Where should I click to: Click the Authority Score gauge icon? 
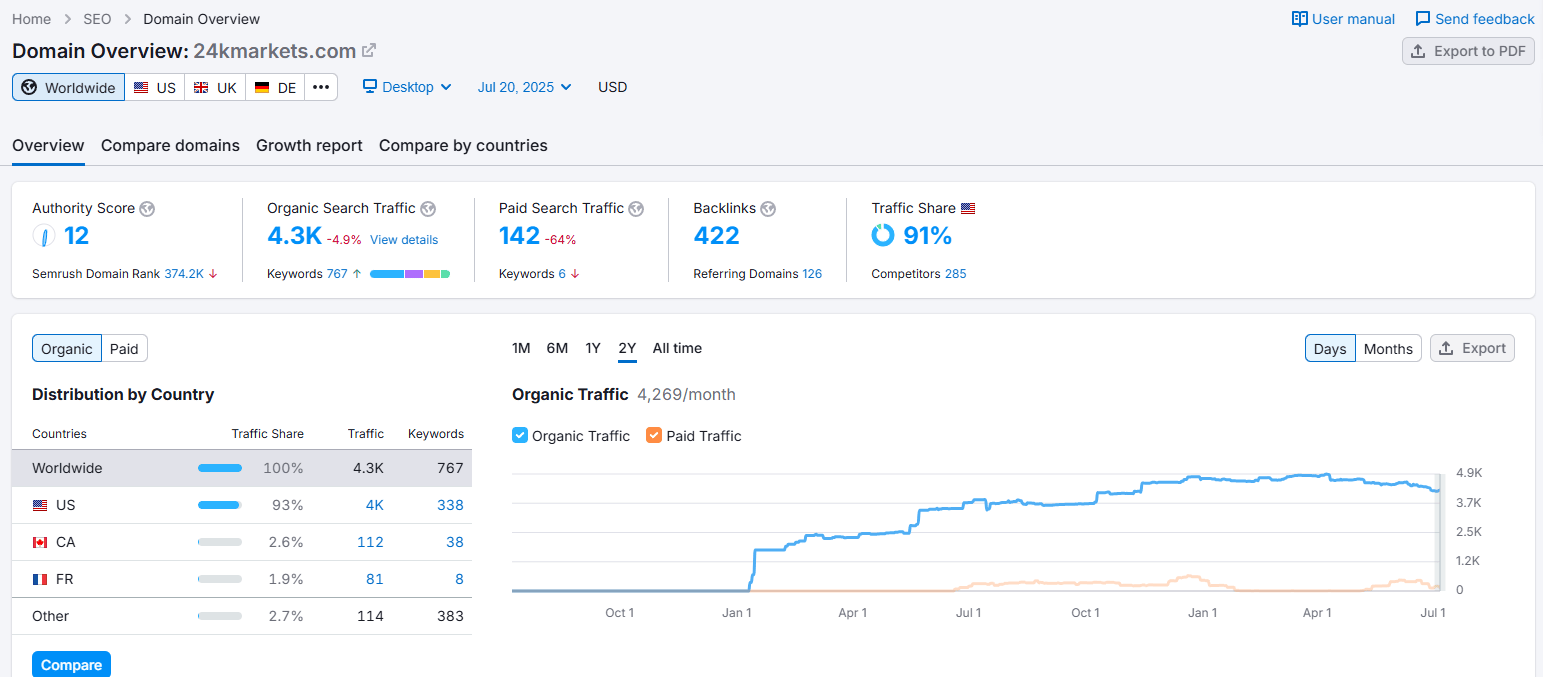point(44,236)
